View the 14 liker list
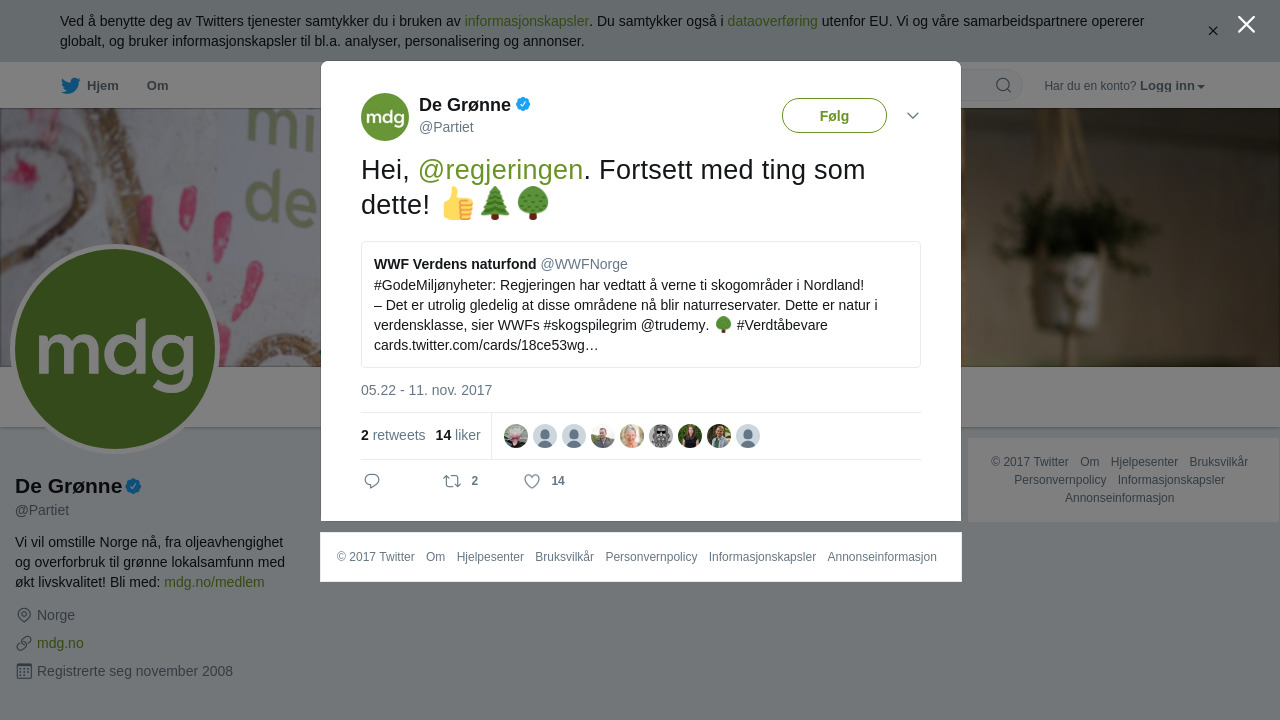 [458, 435]
